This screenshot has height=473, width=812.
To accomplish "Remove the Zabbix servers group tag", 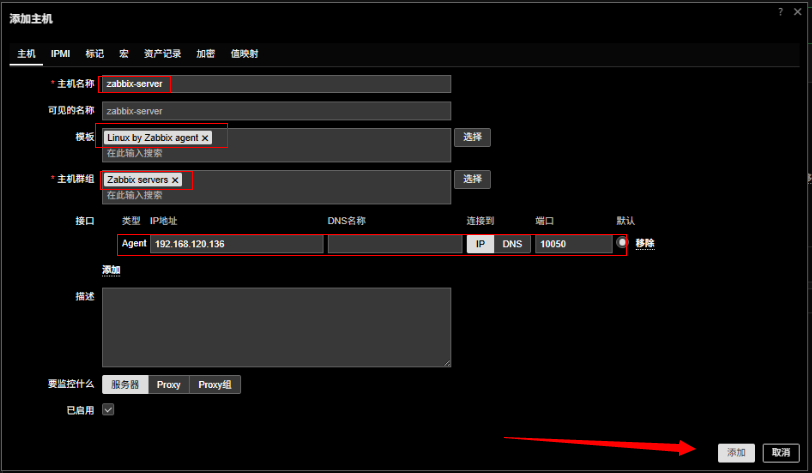I will (175, 180).
